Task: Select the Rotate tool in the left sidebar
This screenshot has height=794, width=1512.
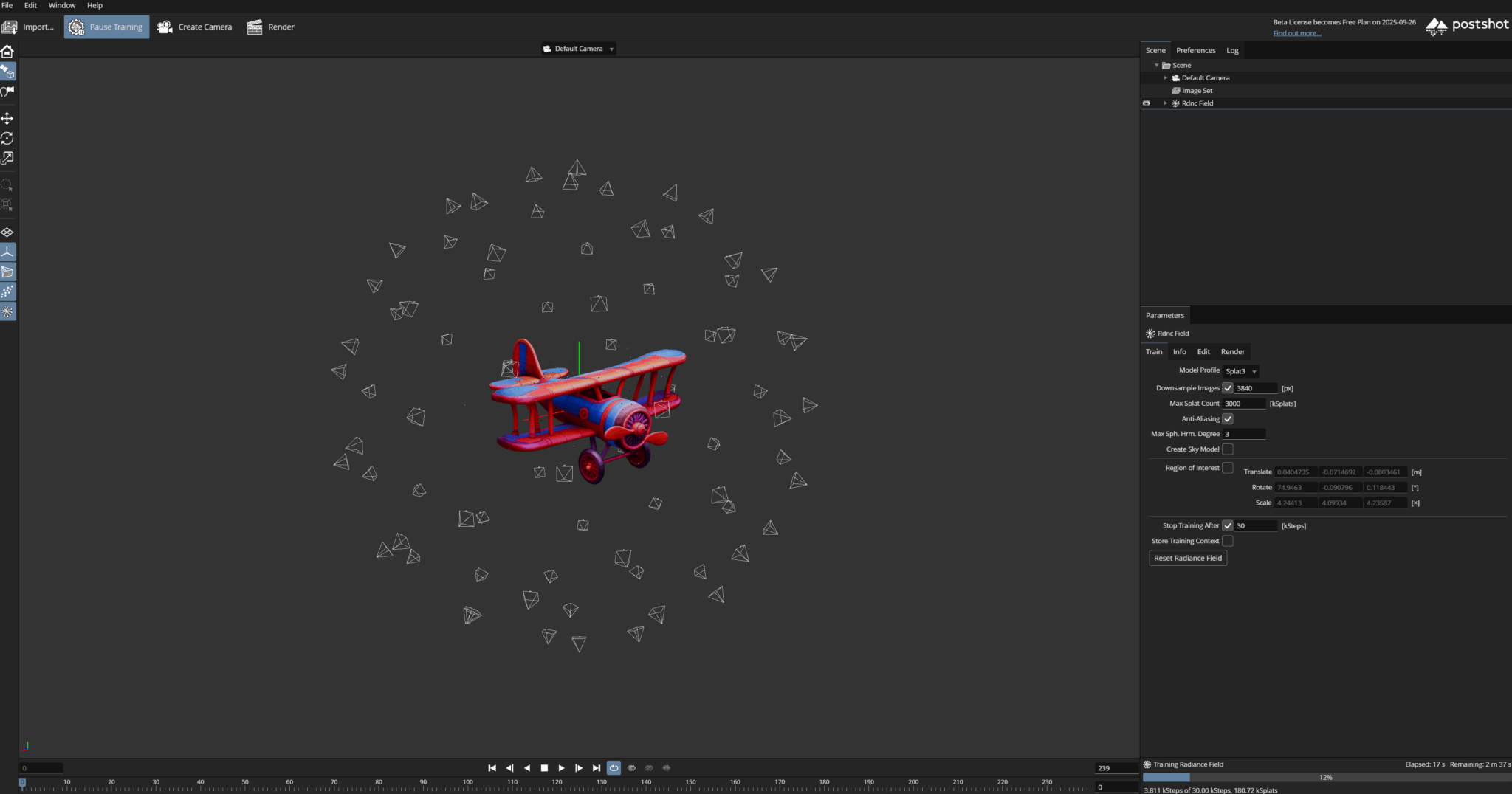Action: point(7,138)
